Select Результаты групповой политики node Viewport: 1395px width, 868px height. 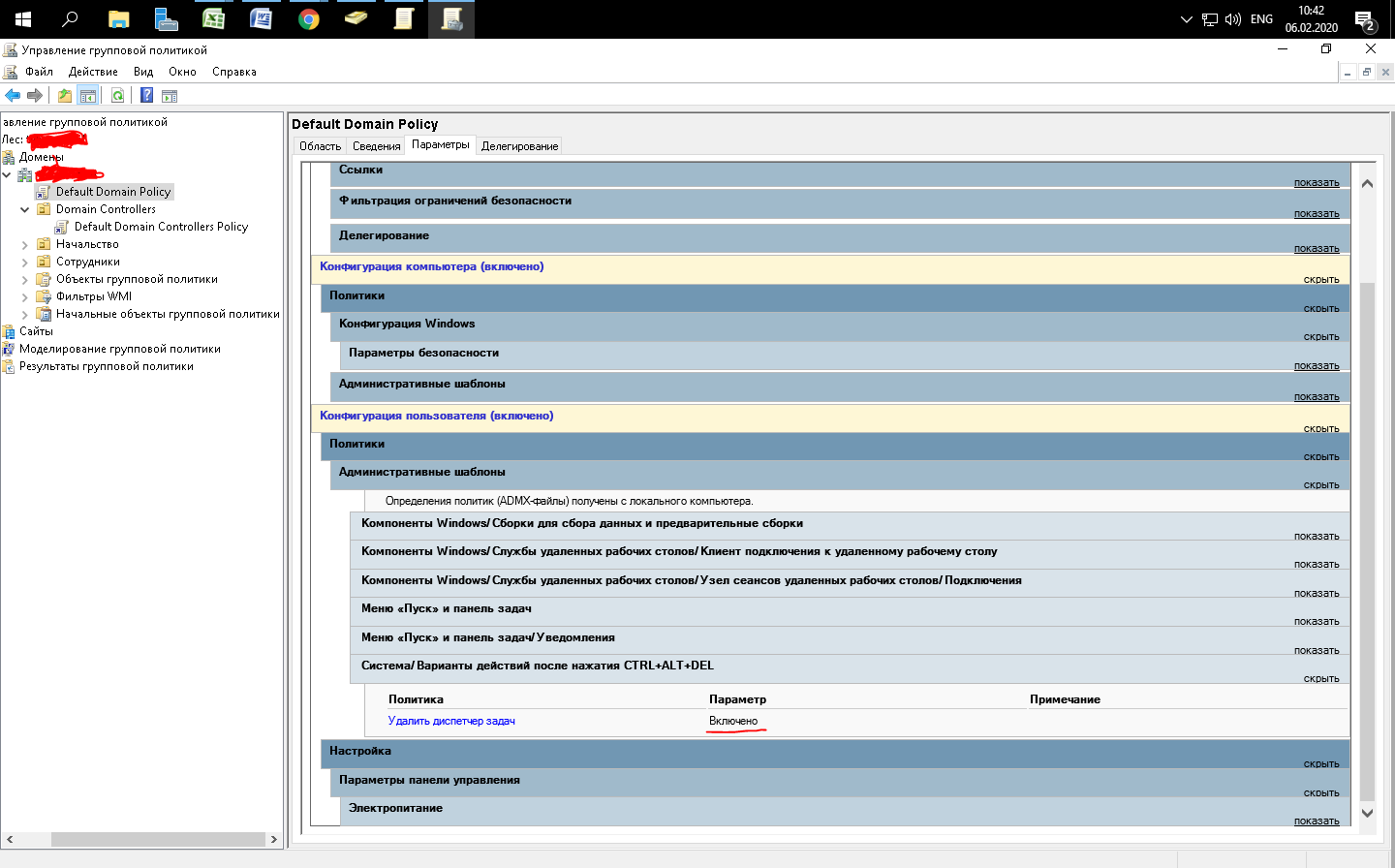point(107,366)
